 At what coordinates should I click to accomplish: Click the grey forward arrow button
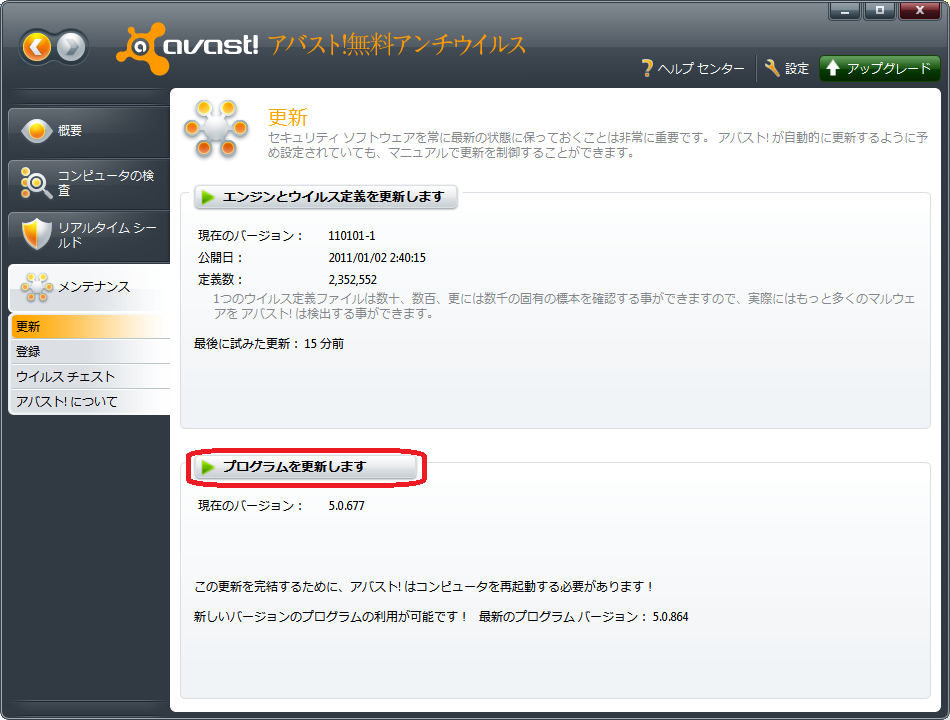point(71,47)
